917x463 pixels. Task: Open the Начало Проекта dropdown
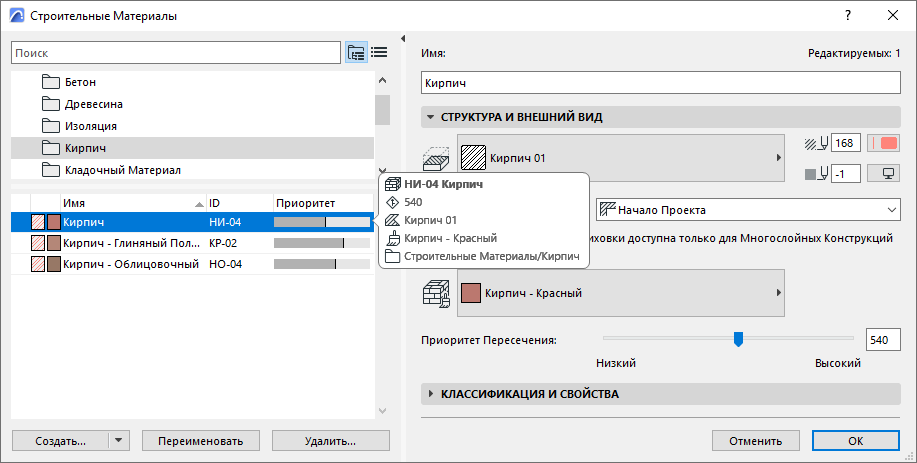coord(746,210)
